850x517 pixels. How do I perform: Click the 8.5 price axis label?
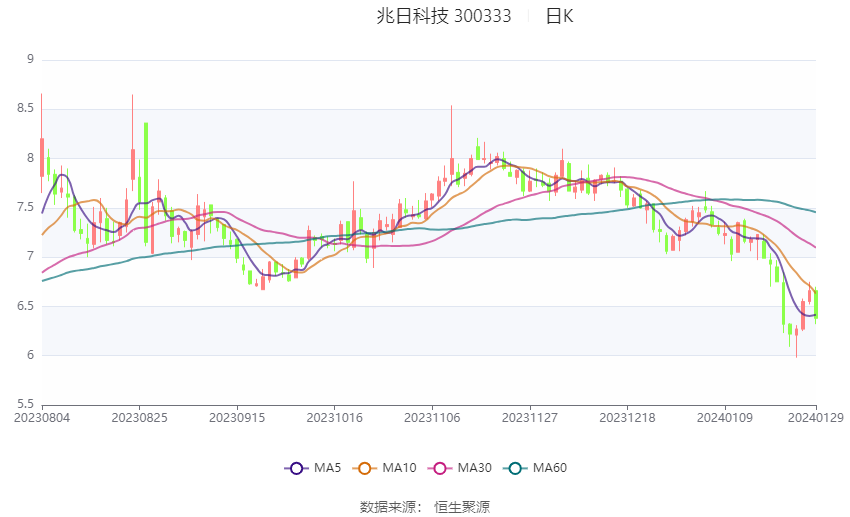25,108
